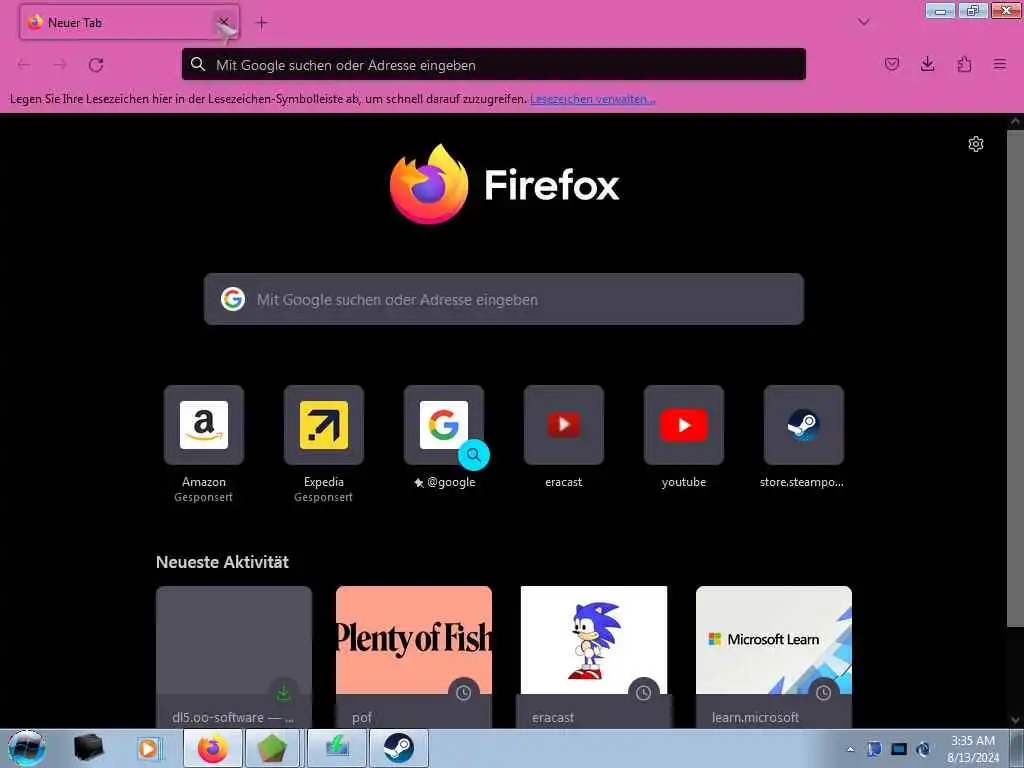Open Steam from the taskbar
The width and height of the screenshot is (1024, 768).
(x=398, y=748)
